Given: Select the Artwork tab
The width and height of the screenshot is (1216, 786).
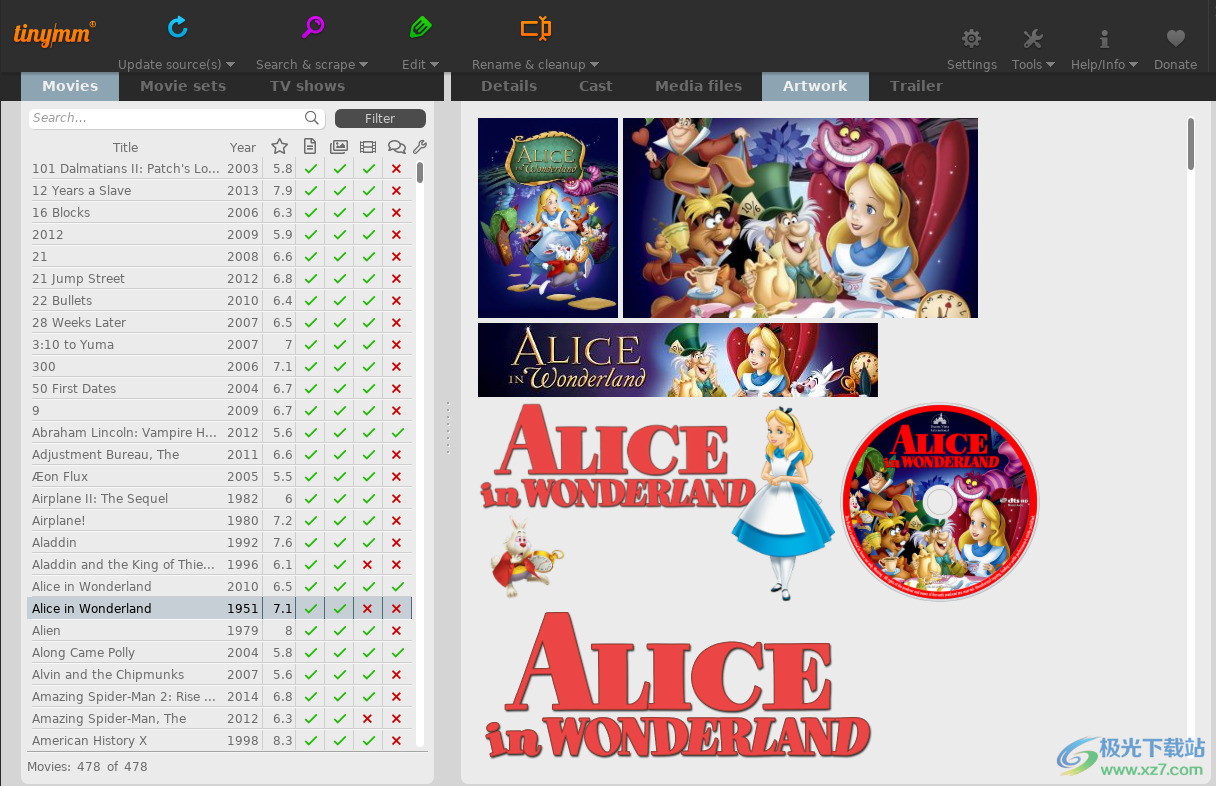Looking at the screenshot, I should (815, 86).
